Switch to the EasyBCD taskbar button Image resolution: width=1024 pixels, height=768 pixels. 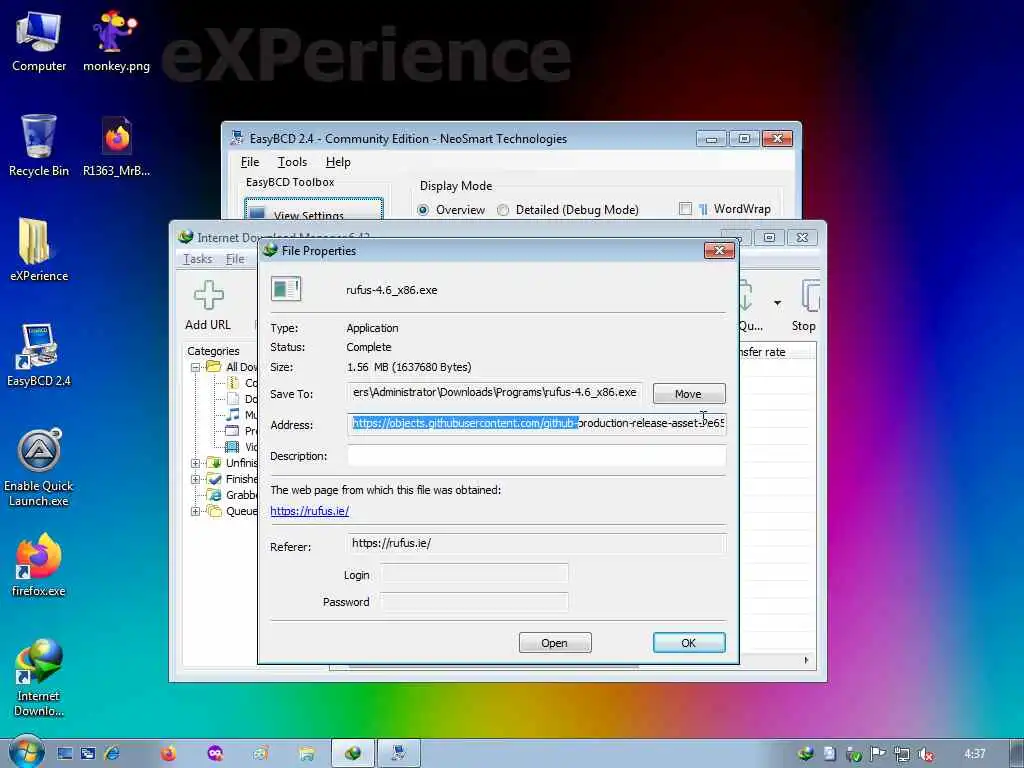pos(399,754)
